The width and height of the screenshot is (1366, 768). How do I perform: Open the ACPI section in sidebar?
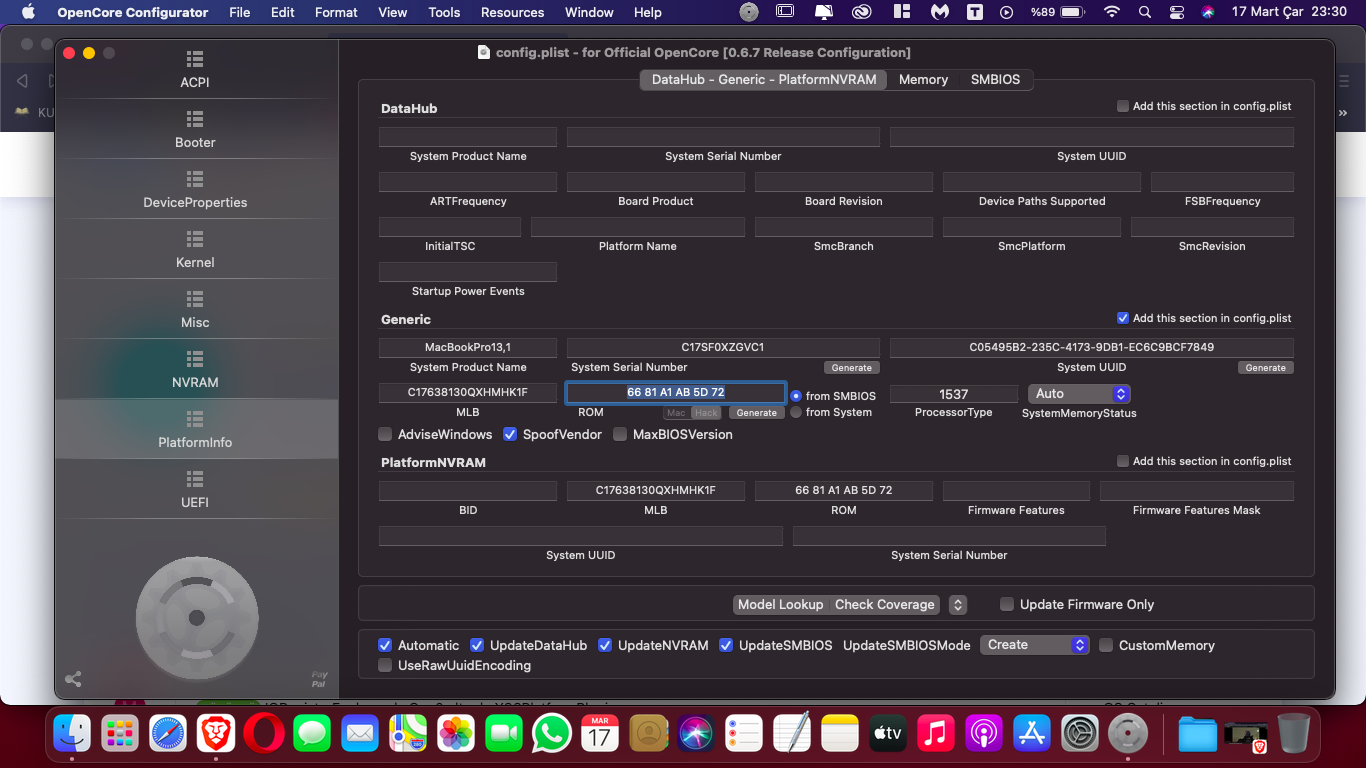(195, 70)
